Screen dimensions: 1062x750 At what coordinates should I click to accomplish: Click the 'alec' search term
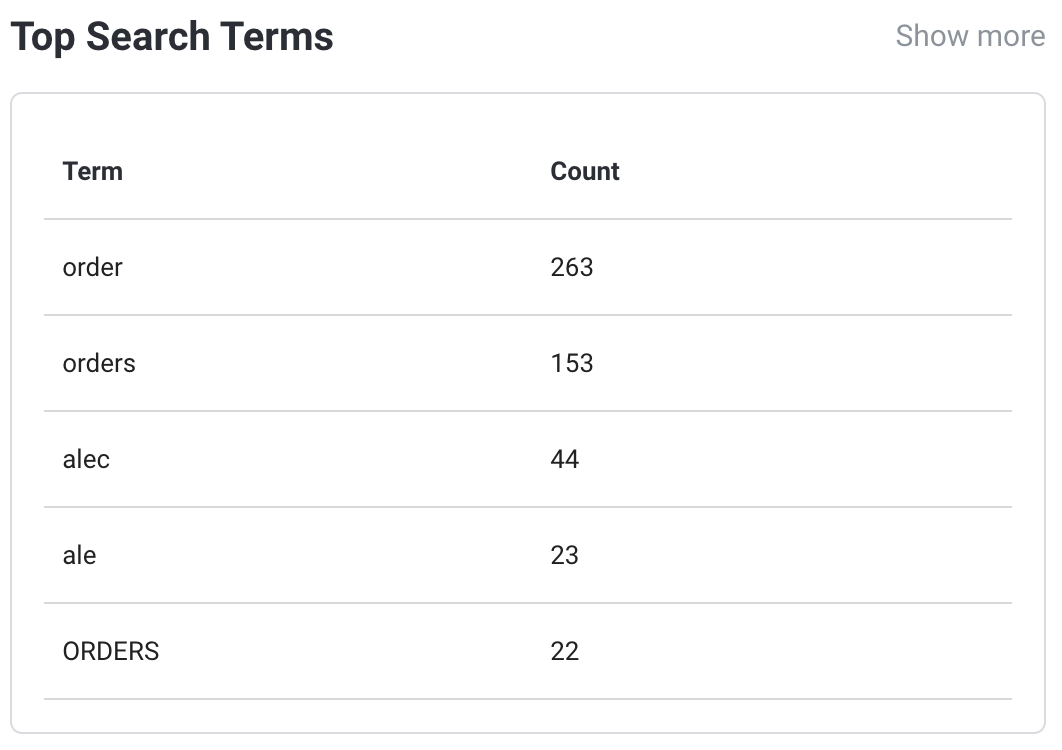[86, 459]
